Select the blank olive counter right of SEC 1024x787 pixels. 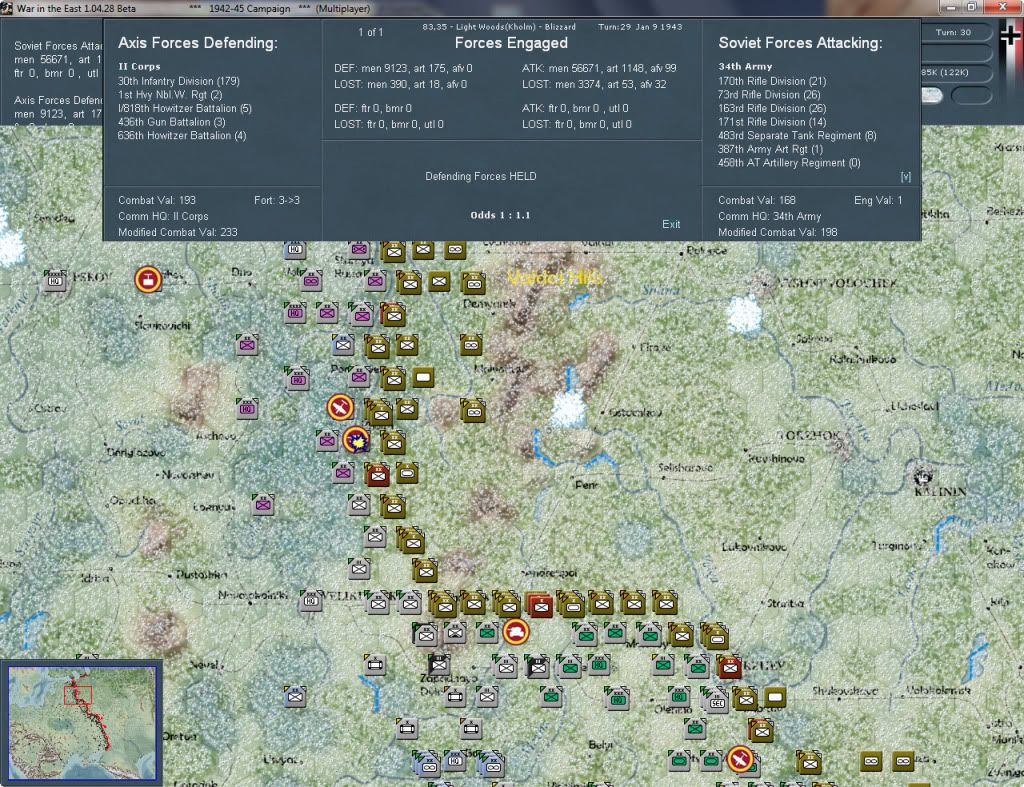click(775, 698)
